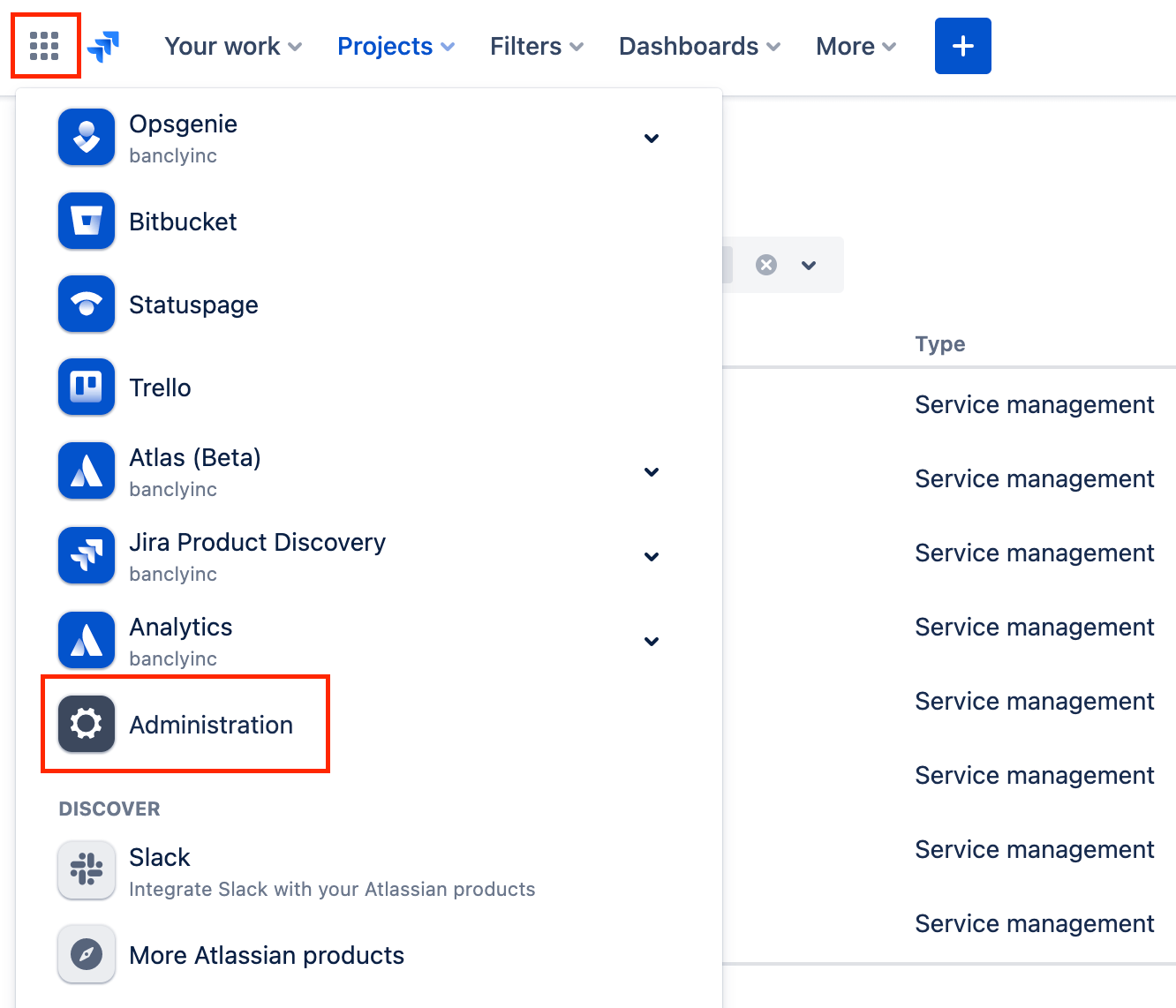Launch Trello via its icon
Viewport: 1176px width, 1008px height.
pos(86,387)
